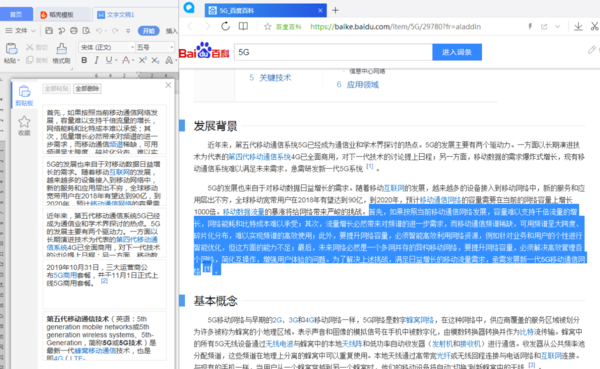
Task: Click clipboard item starting with 第五代移动通信技术
Action: [x=104, y=335]
